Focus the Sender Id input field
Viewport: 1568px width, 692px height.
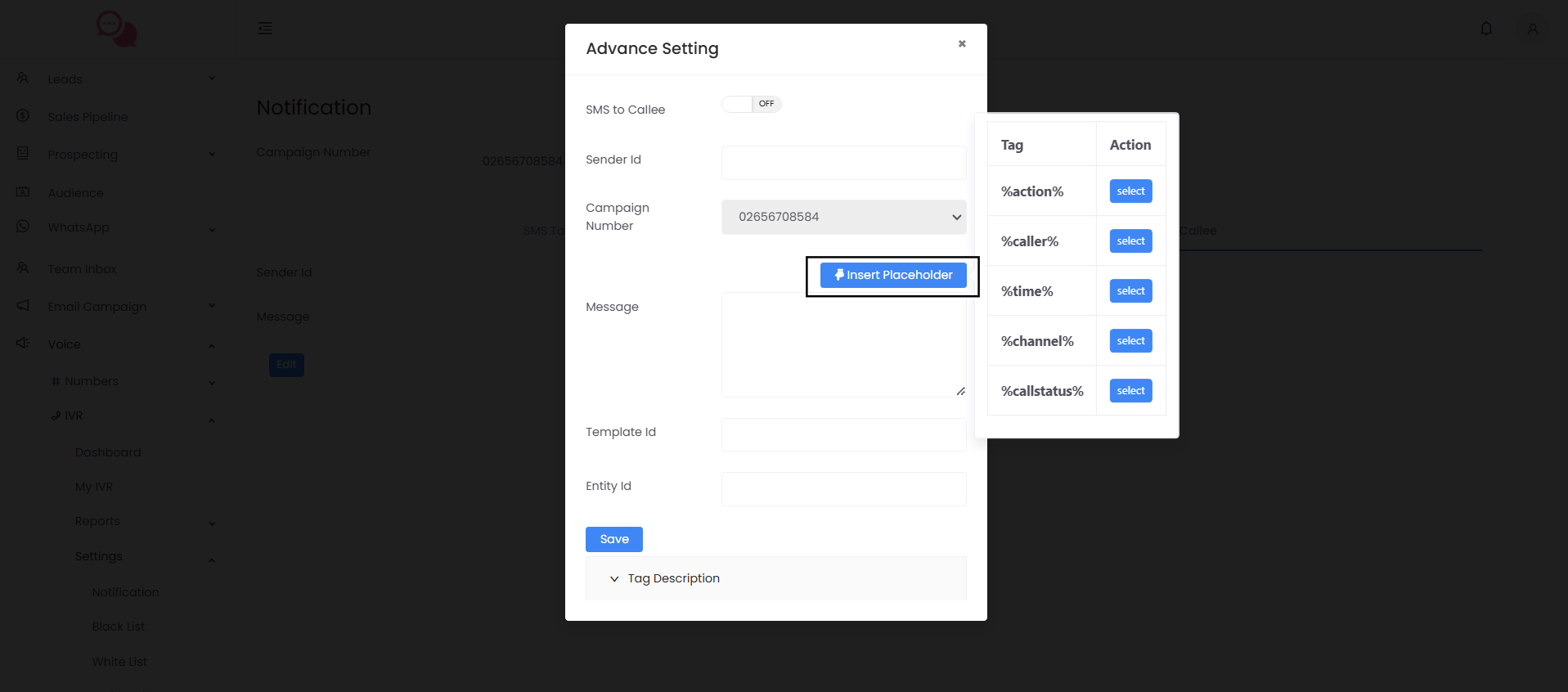(843, 163)
